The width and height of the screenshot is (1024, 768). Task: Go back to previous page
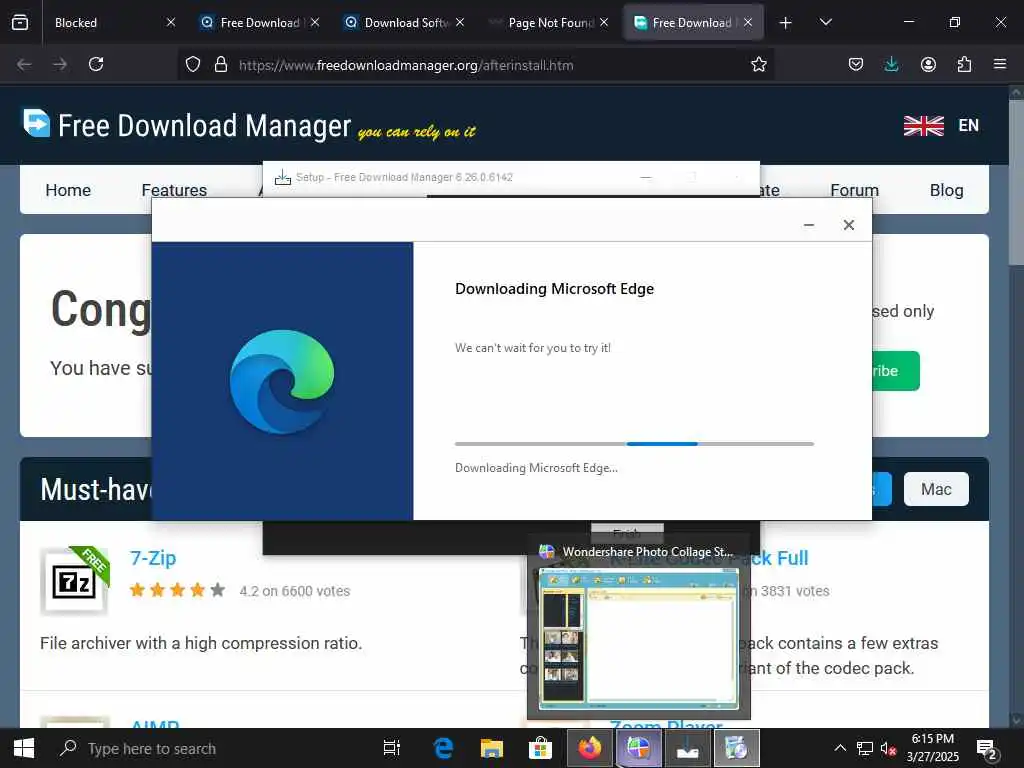(x=24, y=64)
